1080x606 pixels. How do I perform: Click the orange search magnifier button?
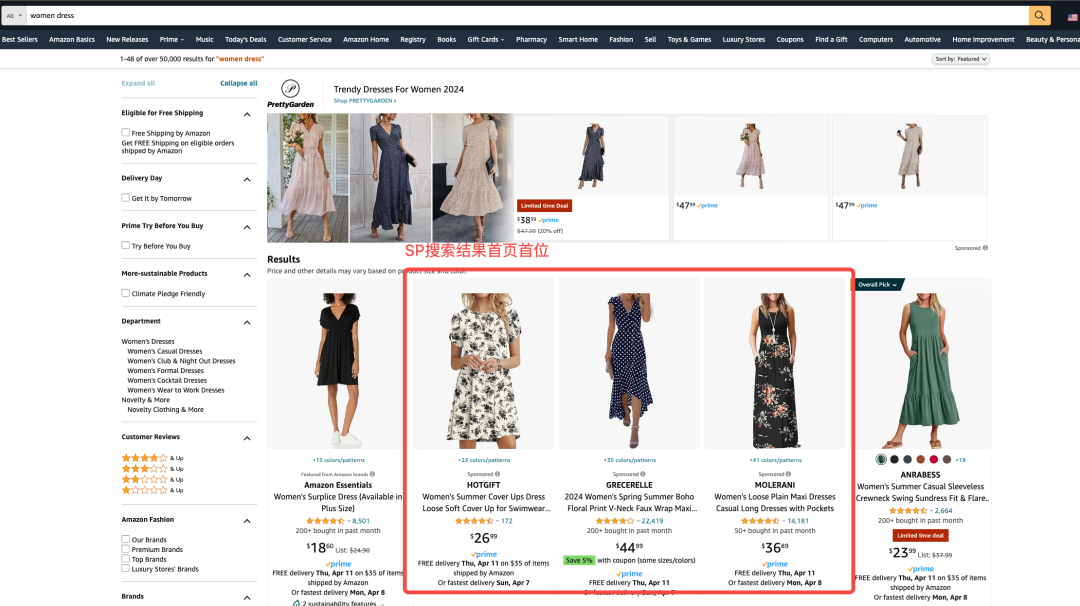pyautogui.click(x=1040, y=16)
